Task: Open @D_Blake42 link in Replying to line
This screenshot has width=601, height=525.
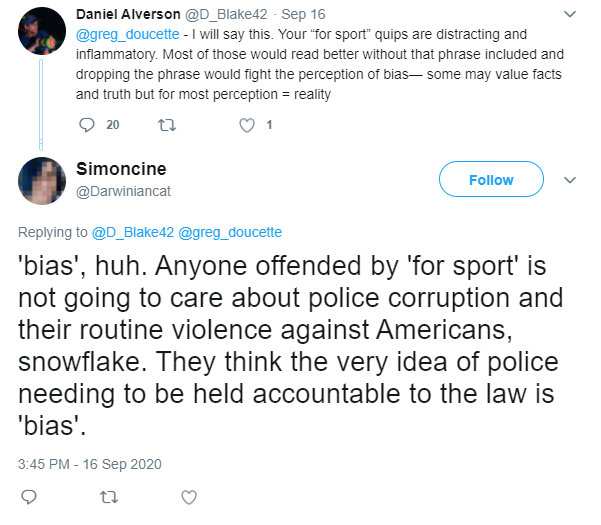Action: 133,232
